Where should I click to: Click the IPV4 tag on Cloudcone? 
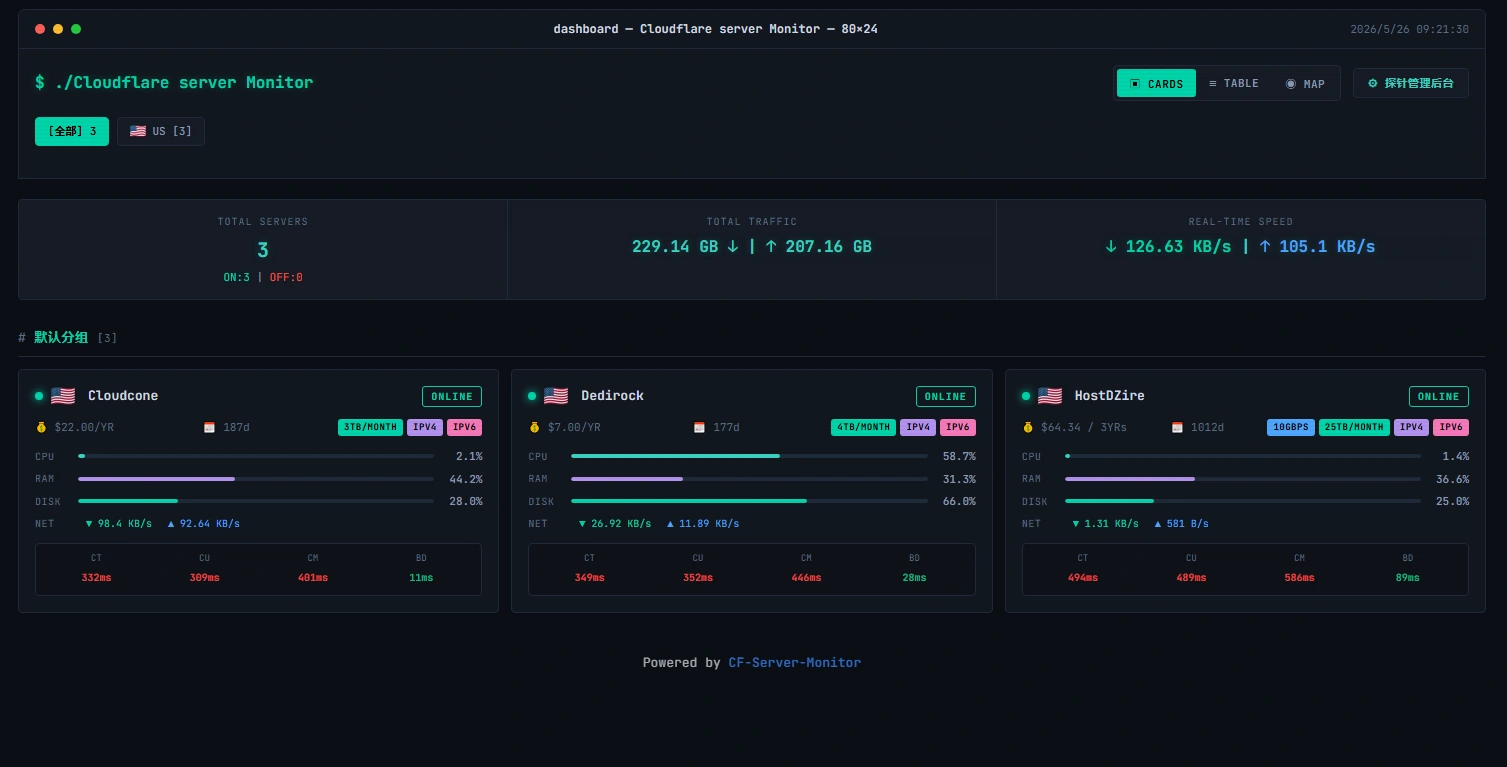(425, 427)
